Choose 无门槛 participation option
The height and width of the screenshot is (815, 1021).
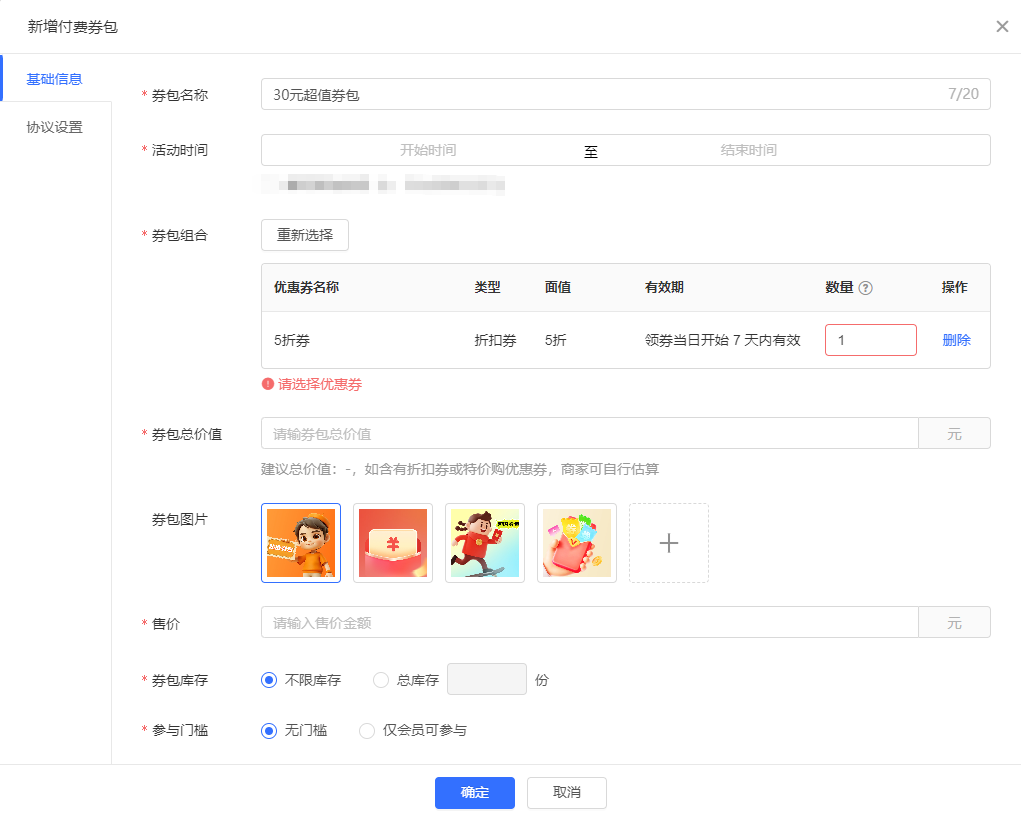point(268,731)
